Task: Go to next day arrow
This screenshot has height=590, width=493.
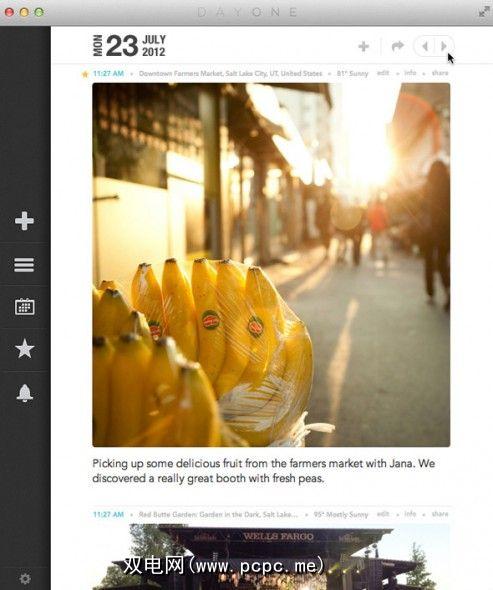Action: (x=444, y=46)
